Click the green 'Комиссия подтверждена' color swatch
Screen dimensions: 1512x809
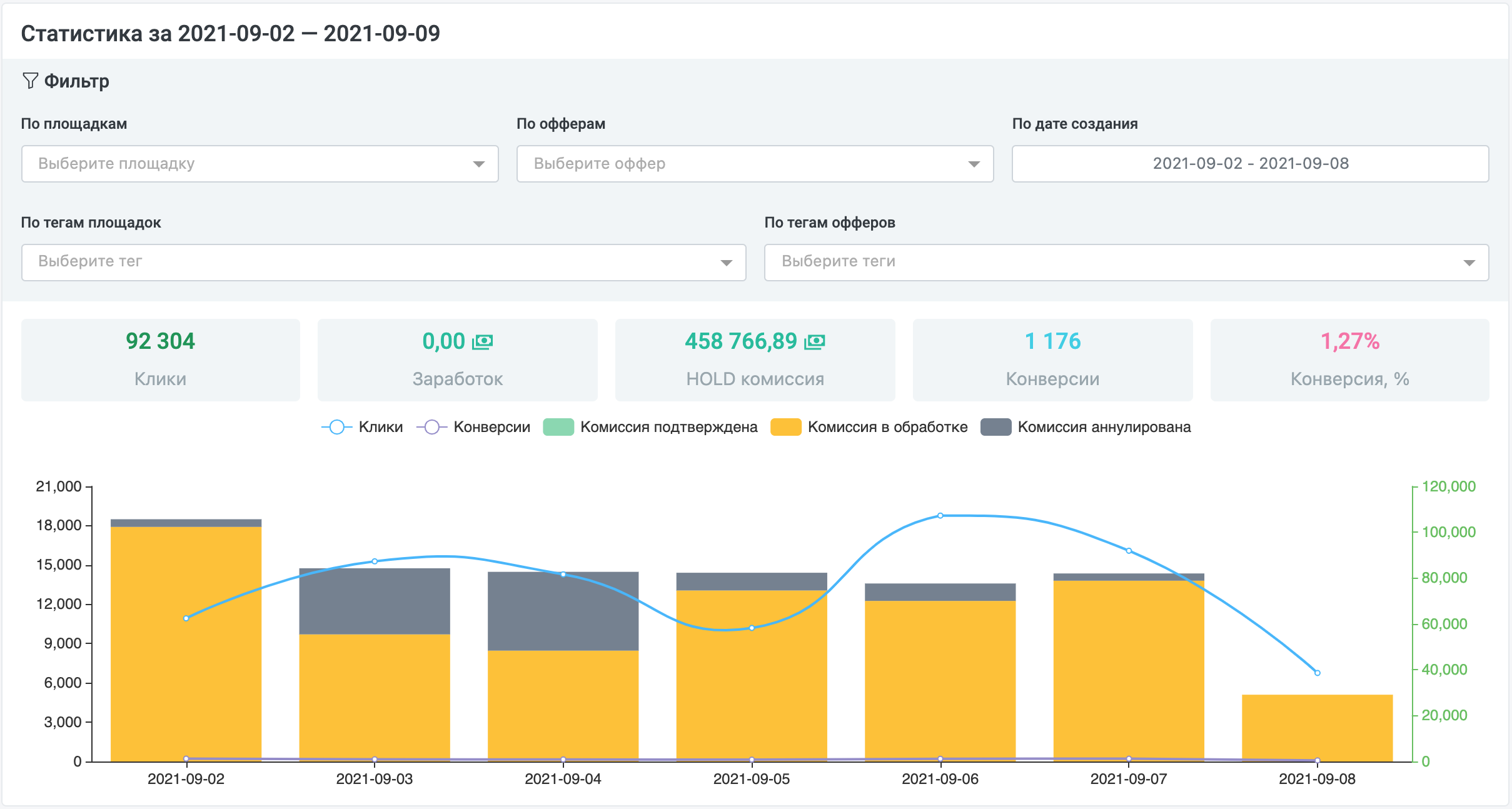pos(558,427)
